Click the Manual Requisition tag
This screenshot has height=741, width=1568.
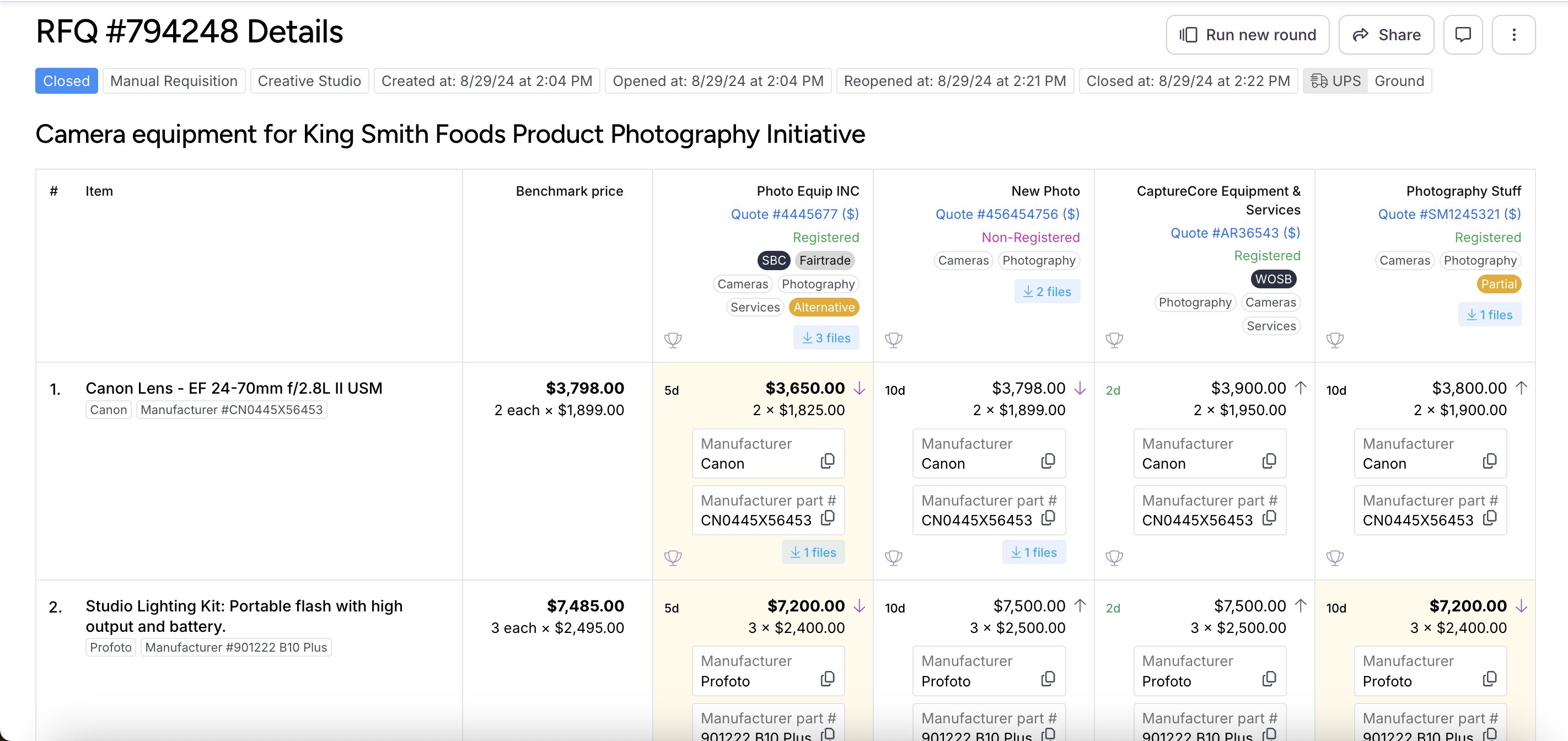pos(174,81)
